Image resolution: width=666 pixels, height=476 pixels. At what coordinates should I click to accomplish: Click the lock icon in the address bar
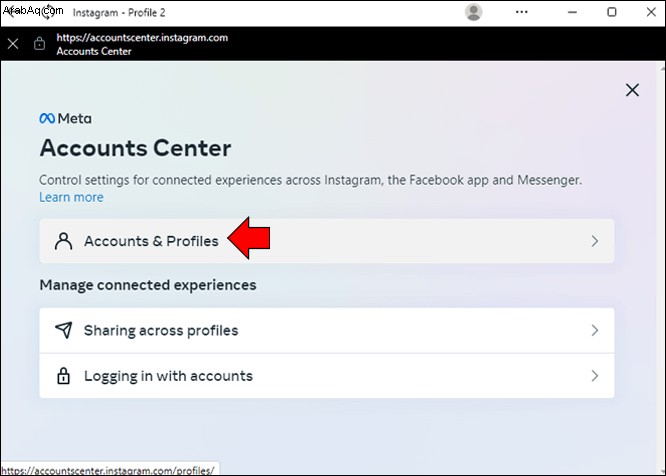(x=40, y=43)
